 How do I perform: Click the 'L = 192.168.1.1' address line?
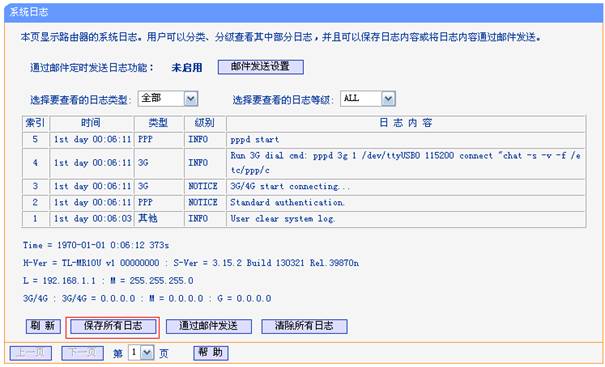click(x=108, y=281)
